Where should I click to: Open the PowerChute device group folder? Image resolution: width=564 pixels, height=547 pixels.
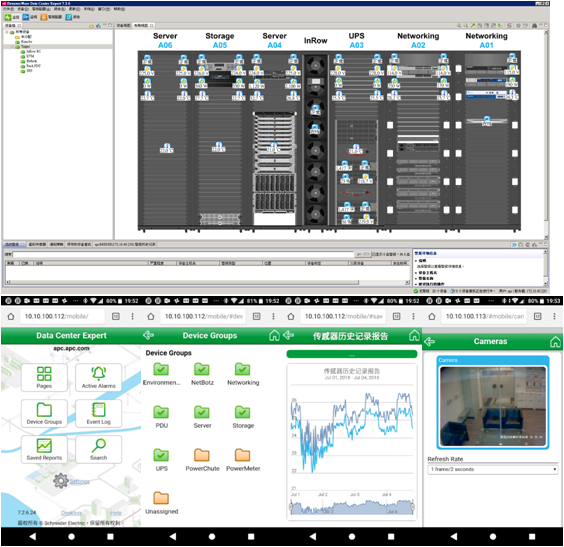click(x=202, y=460)
